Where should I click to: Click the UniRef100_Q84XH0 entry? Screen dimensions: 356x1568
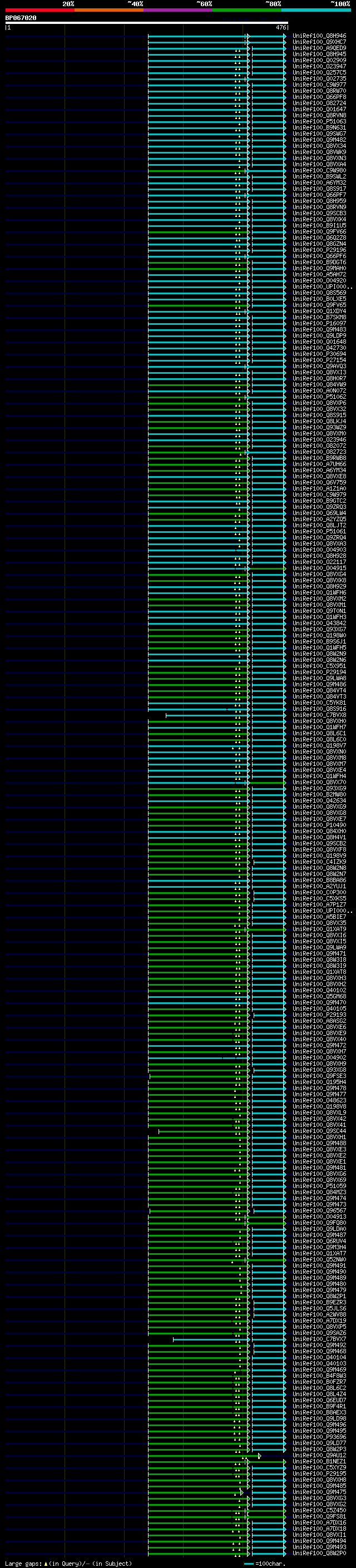tap(319, 831)
